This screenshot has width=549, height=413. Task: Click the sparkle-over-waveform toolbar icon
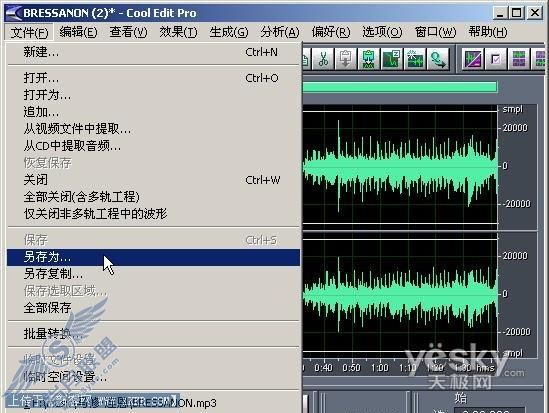[x=414, y=59]
